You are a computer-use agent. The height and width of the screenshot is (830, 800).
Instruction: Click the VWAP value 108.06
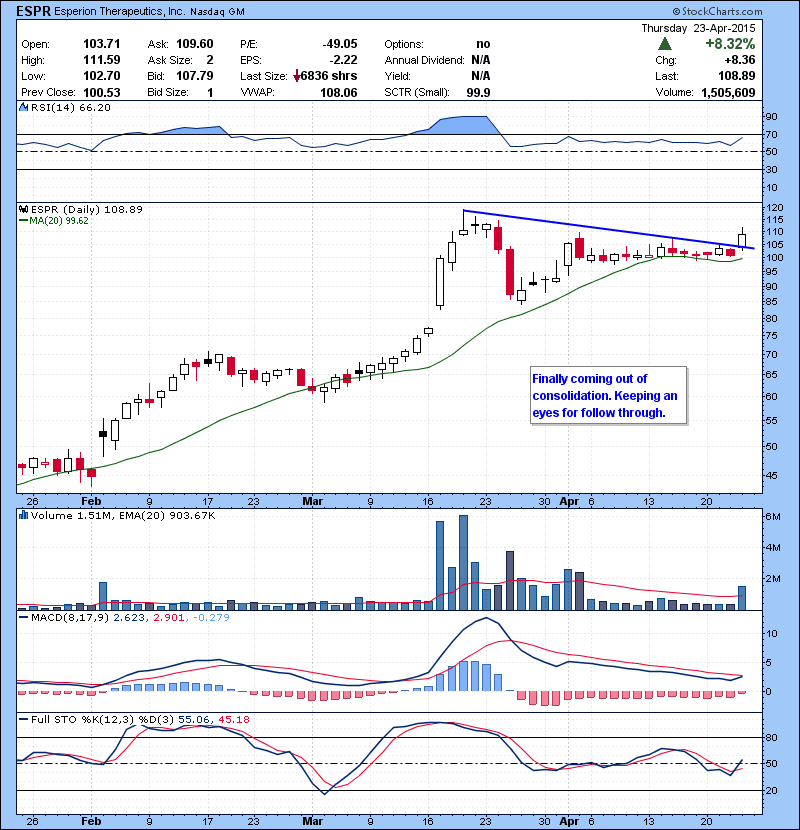pos(339,93)
